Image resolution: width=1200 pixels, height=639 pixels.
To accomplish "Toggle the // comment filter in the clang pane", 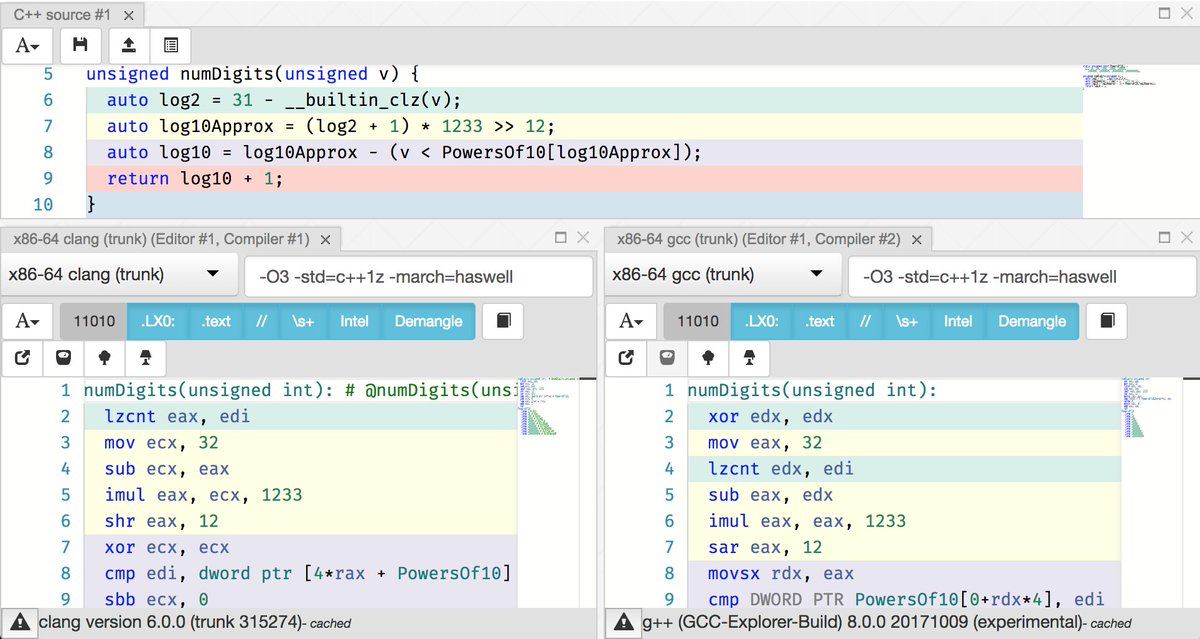I will coord(262,321).
